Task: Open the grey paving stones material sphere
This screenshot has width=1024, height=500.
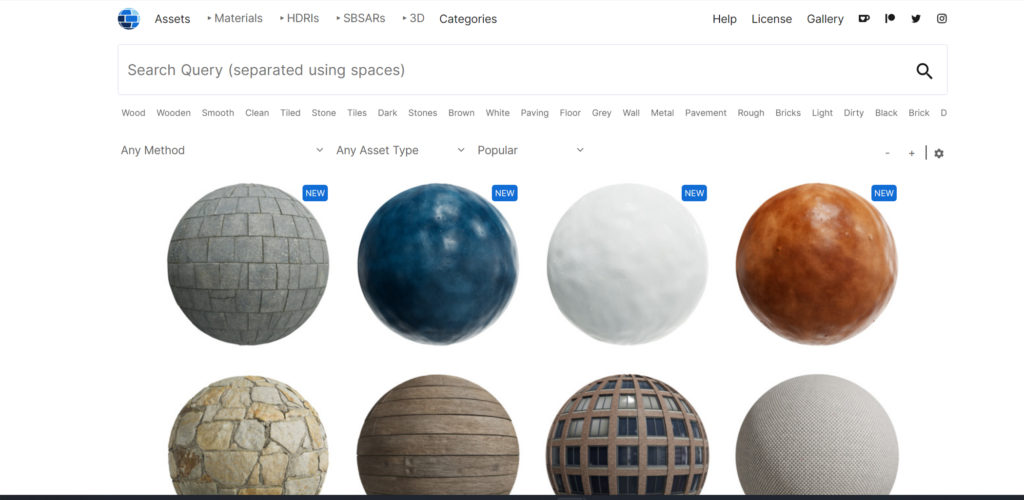Action: click(248, 264)
